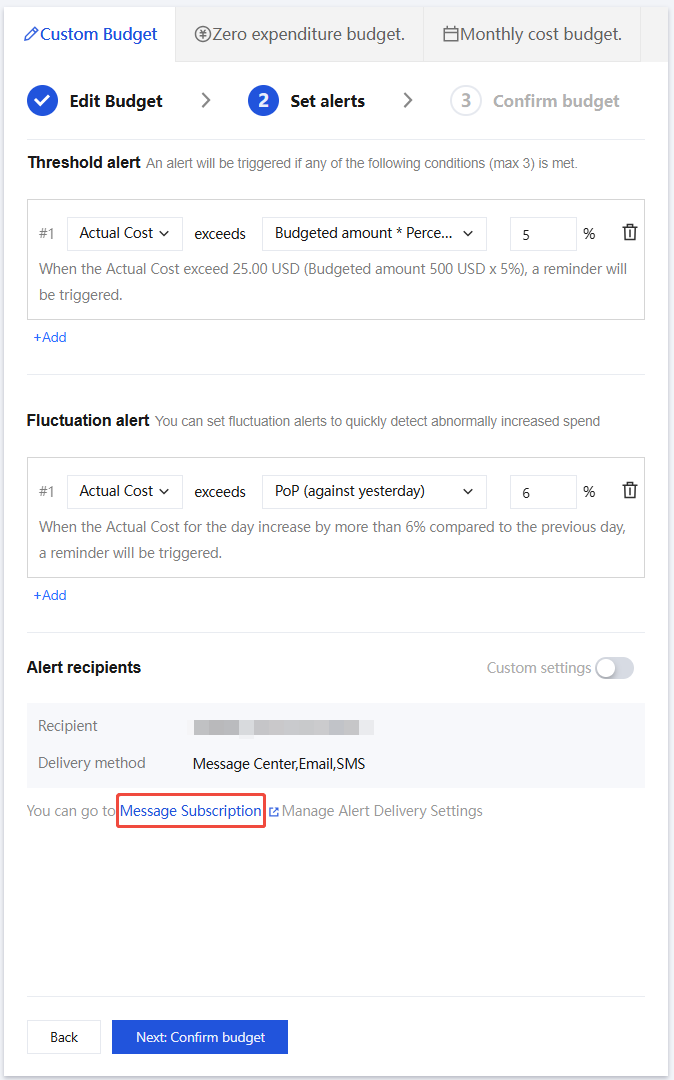Click the pencil icon on Custom Budget
Viewport: 674px width, 1080px height.
(x=31, y=35)
